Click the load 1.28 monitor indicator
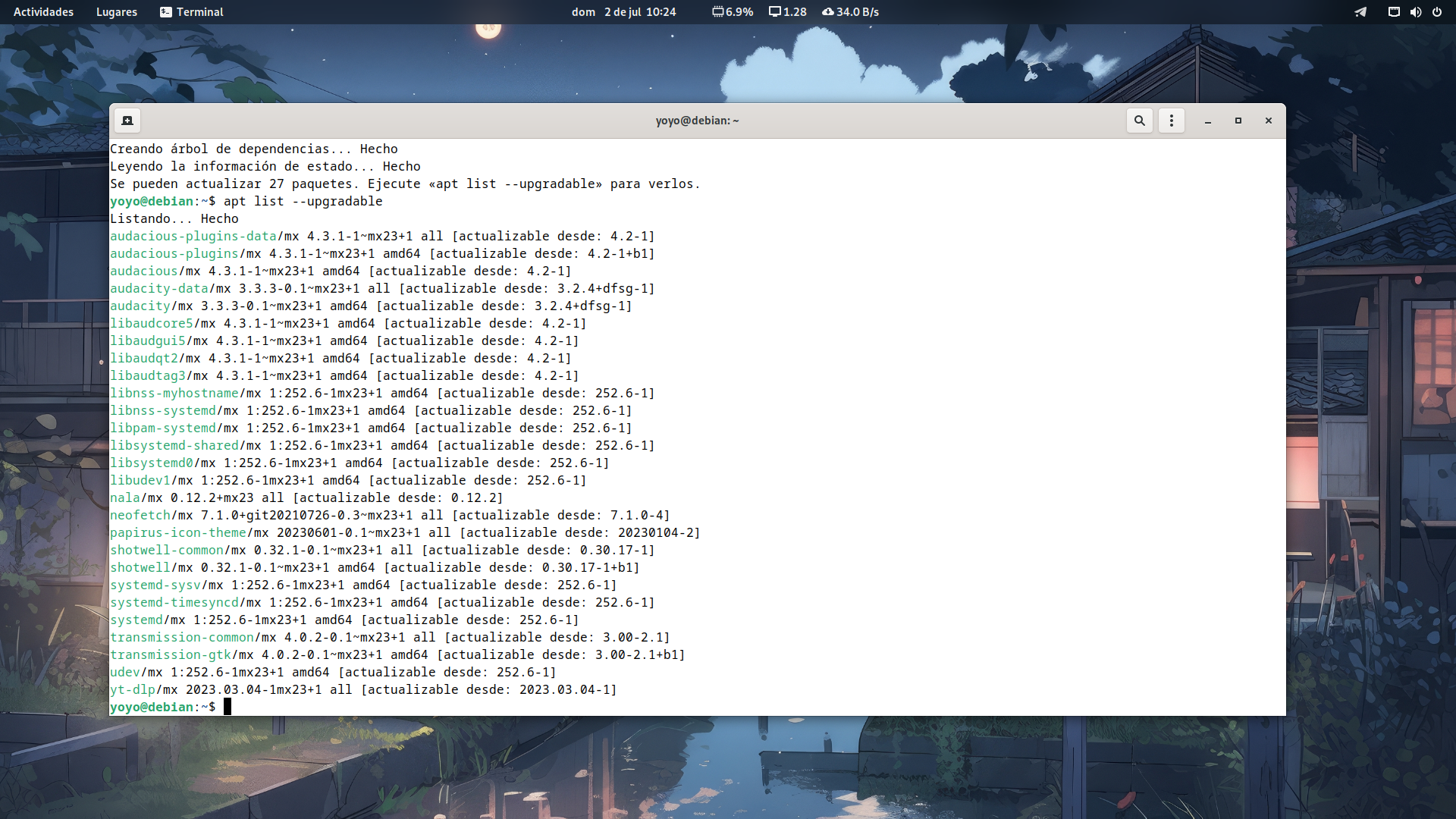1456x819 pixels. (787, 12)
